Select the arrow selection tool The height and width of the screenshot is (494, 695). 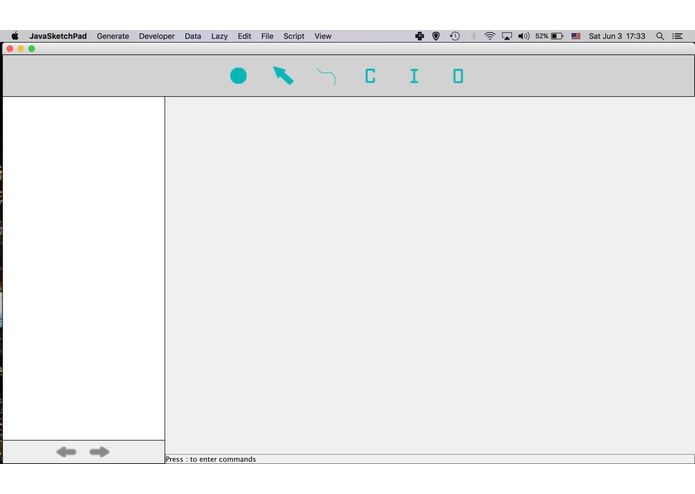pyautogui.click(x=283, y=75)
